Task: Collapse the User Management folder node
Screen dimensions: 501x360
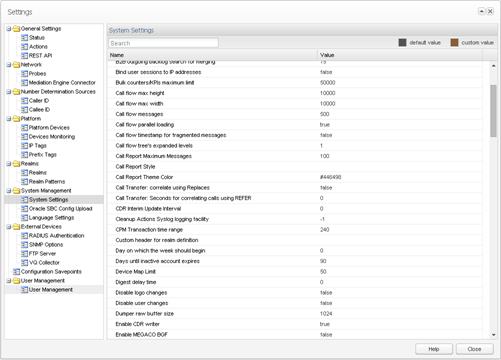Action: (x=9, y=281)
